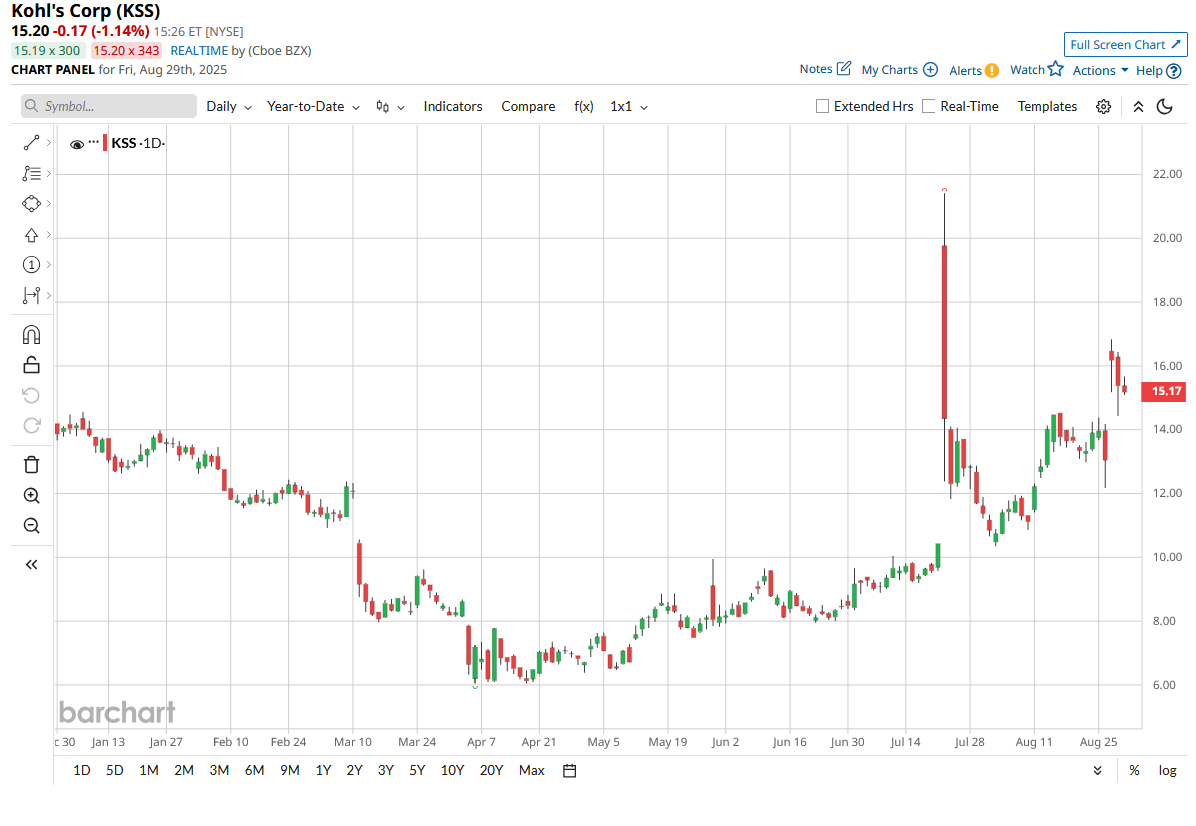Toggle log scale on price axis
The image size is (1196, 826).
click(x=1167, y=770)
